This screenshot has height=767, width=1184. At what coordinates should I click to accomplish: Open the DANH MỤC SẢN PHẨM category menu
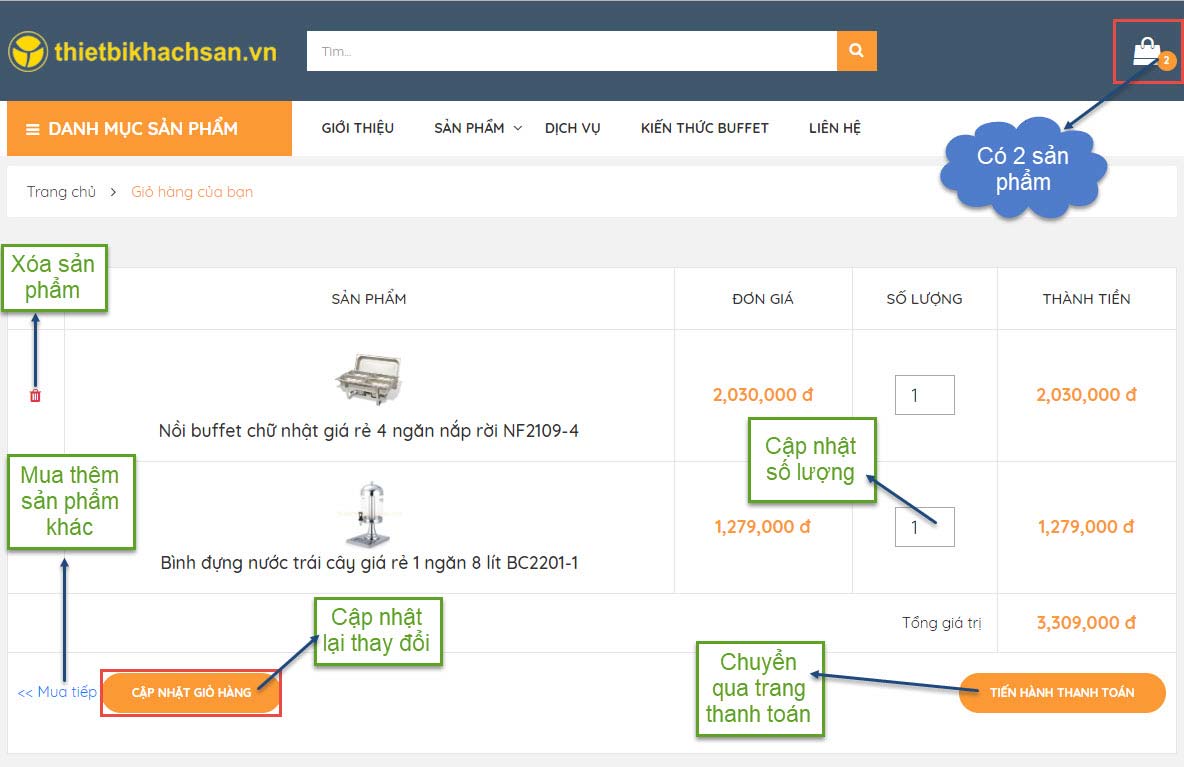pyautogui.click(x=149, y=129)
